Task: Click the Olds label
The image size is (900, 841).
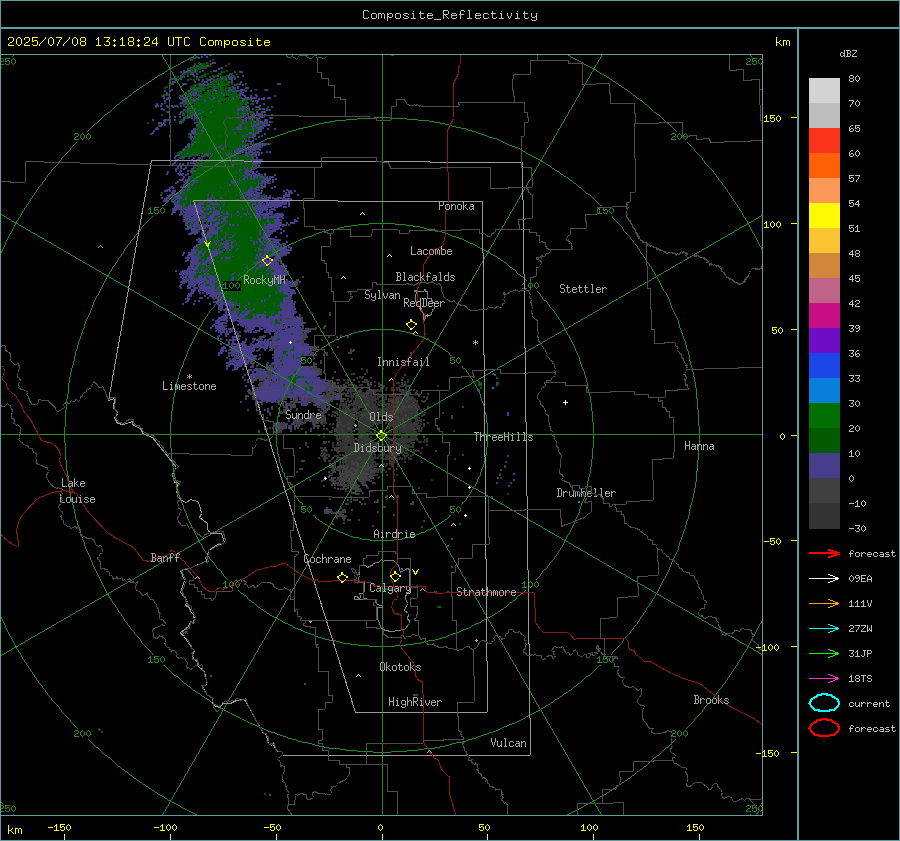Action: point(381,417)
